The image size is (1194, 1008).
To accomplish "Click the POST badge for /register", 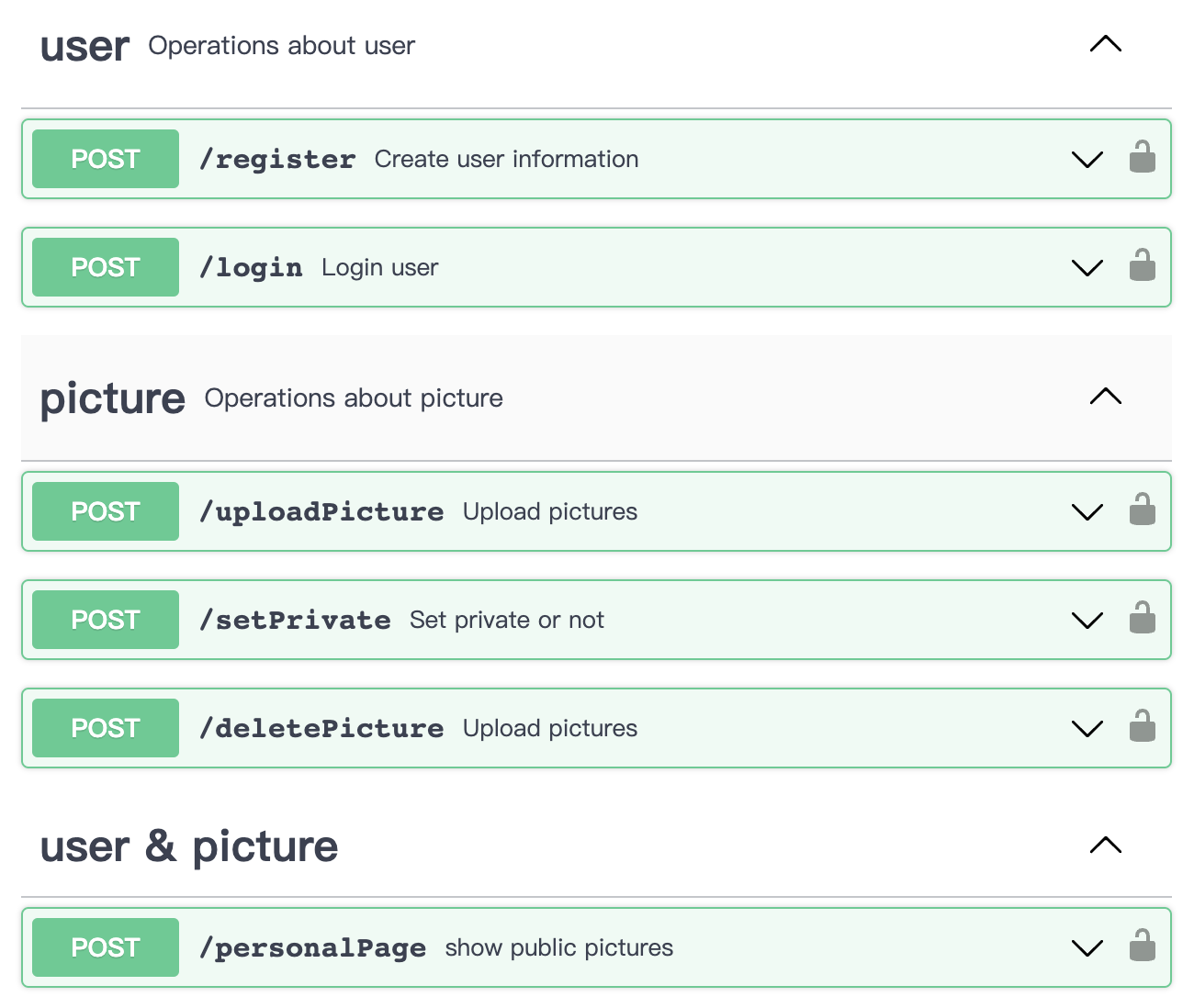I will pyautogui.click(x=106, y=159).
